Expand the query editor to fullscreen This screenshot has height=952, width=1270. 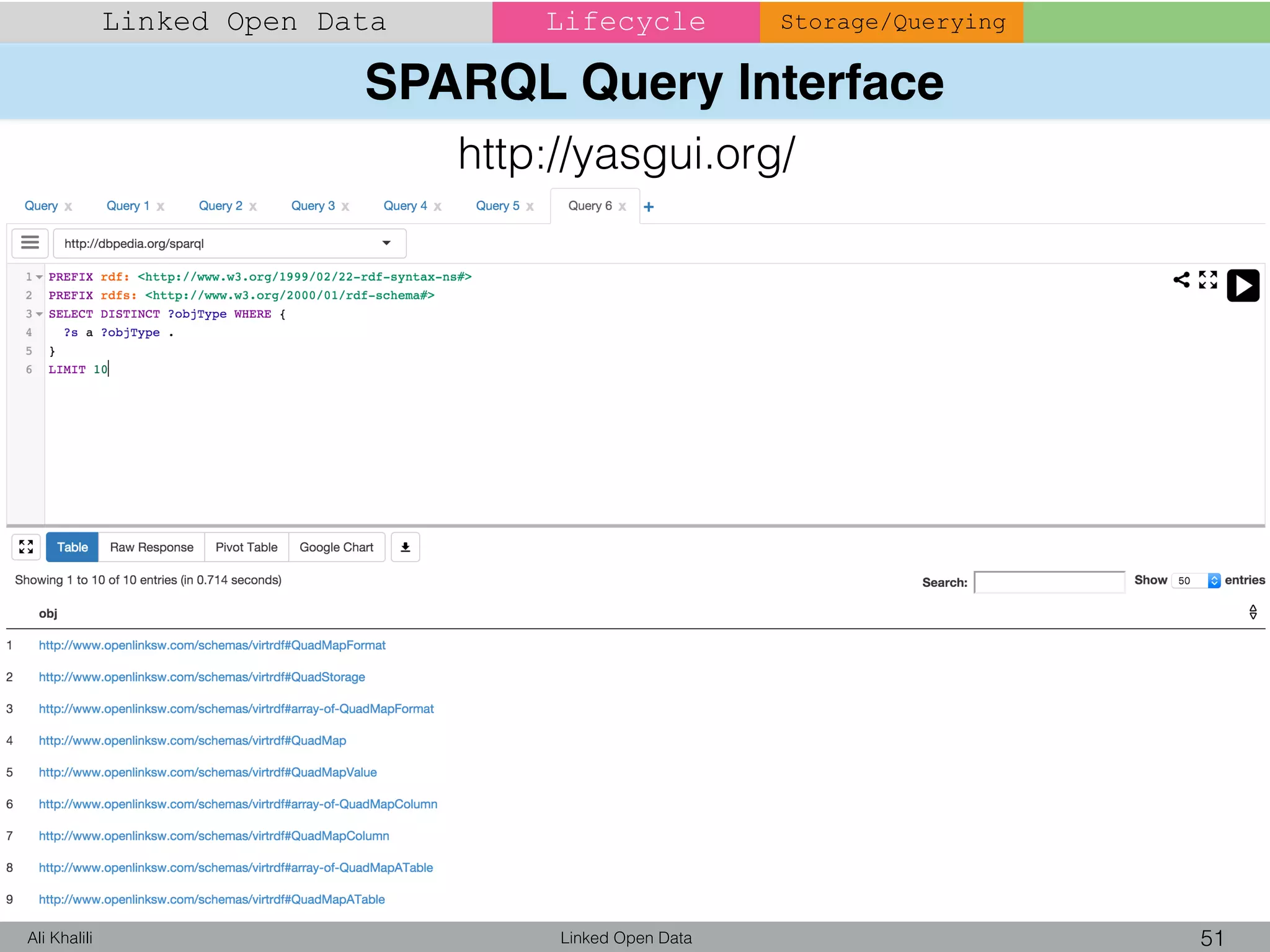pyautogui.click(x=1207, y=280)
